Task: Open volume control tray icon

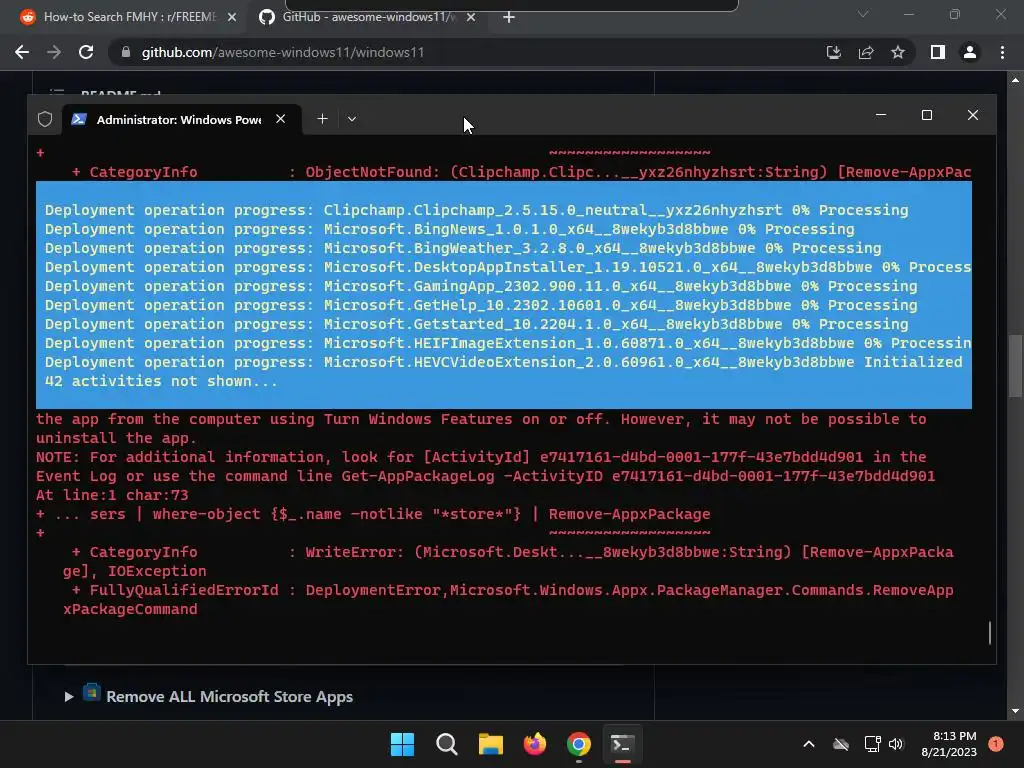Action: (x=896, y=744)
